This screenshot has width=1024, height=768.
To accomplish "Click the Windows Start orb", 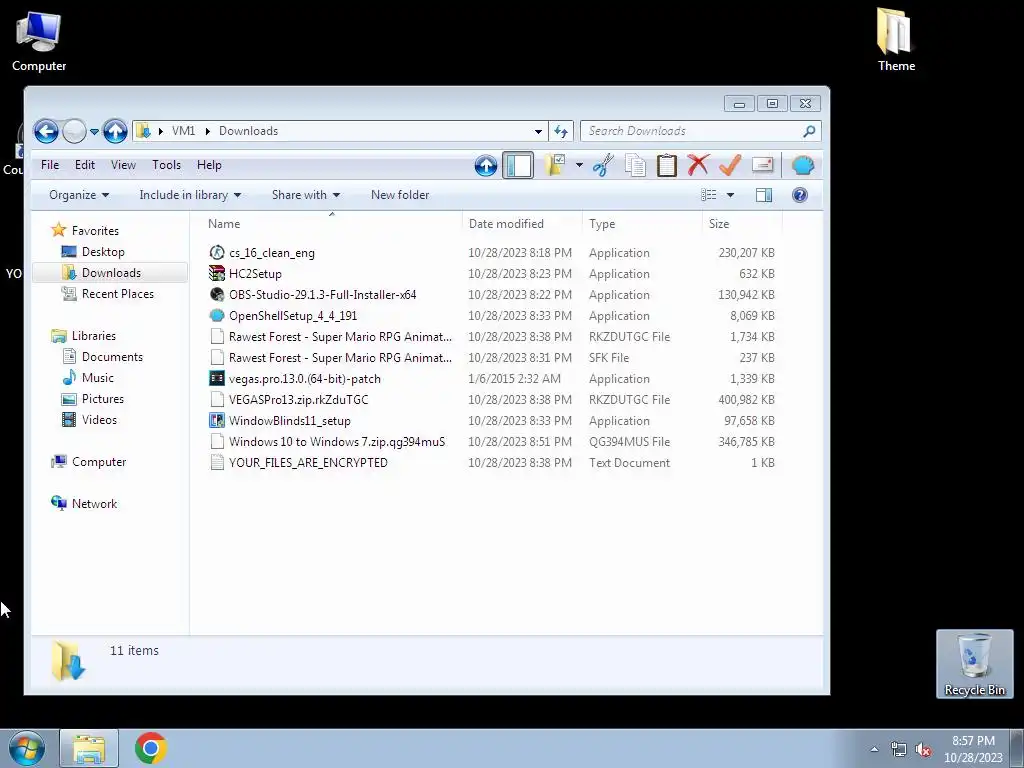I will [x=27, y=748].
